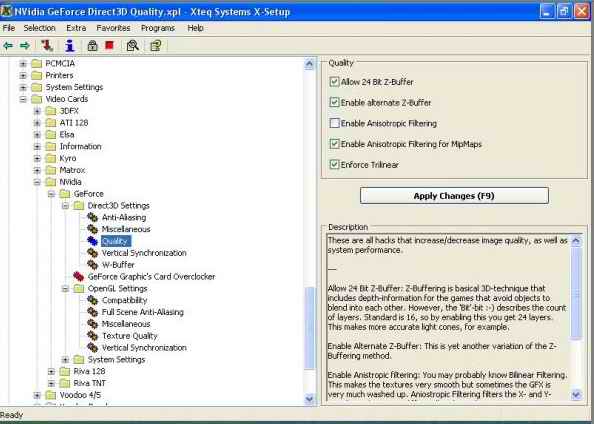Open the Favorites menu
Screen dimensions: 594x424
pyautogui.click(x=113, y=28)
